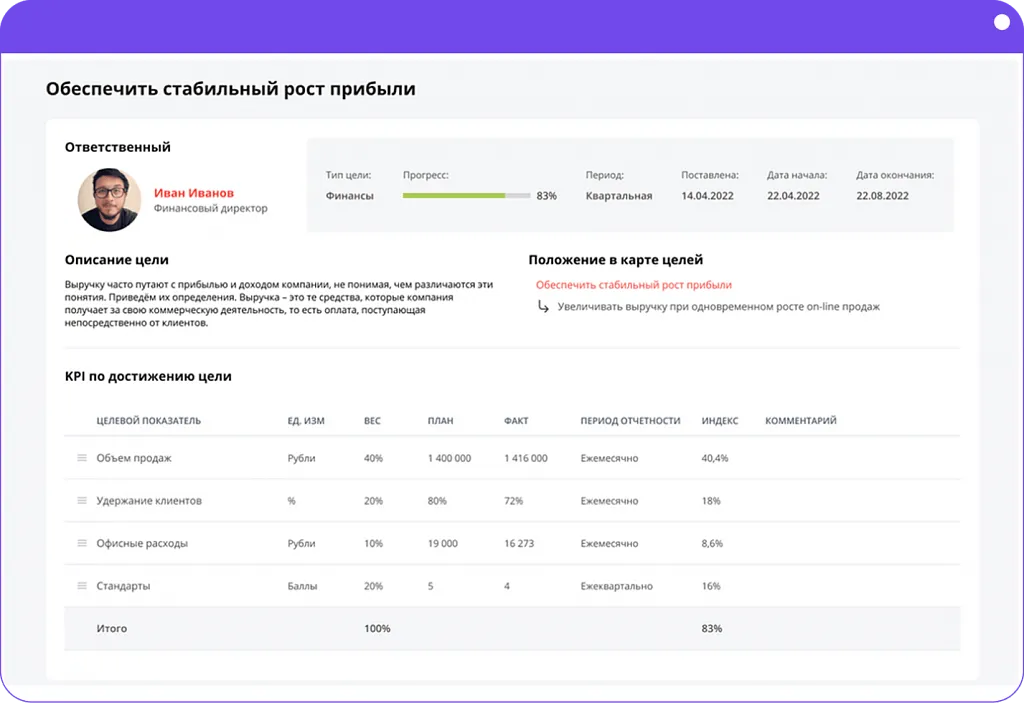
Task: Select sub-goal Увеличивать выручку при одновременном росте
Action: click(718, 307)
